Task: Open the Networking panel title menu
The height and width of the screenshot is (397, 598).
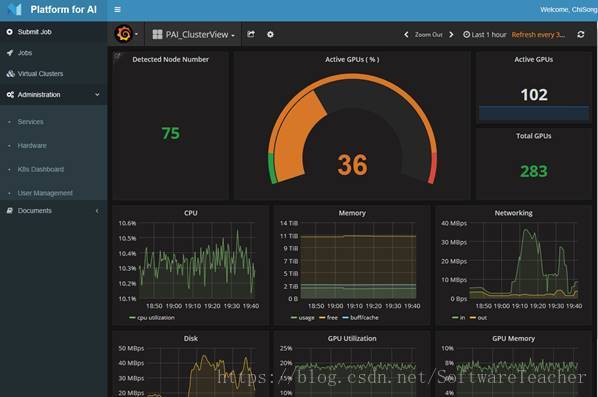Action: (513, 213)
